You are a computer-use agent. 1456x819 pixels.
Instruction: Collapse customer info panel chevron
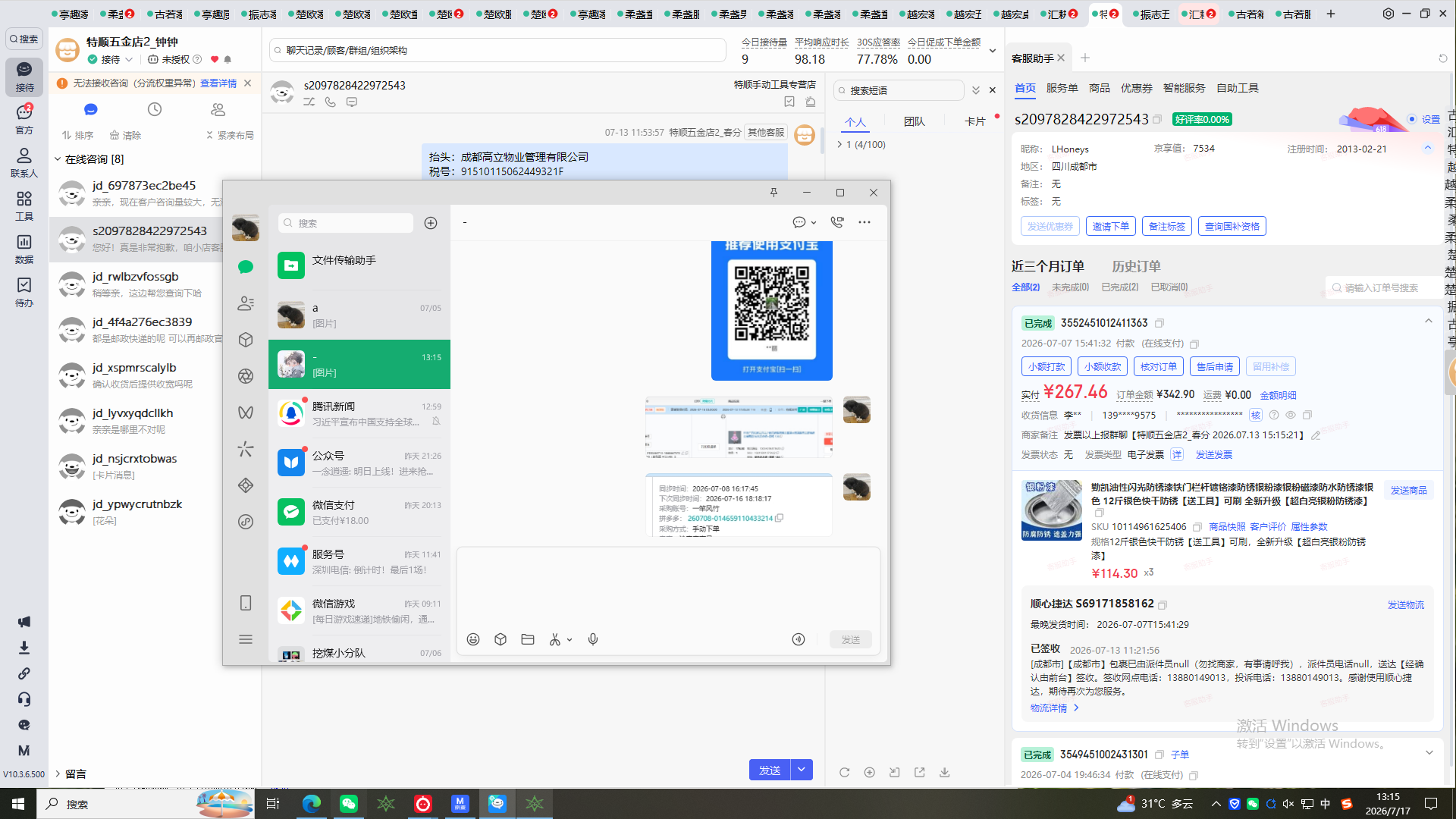(1427, 148)
